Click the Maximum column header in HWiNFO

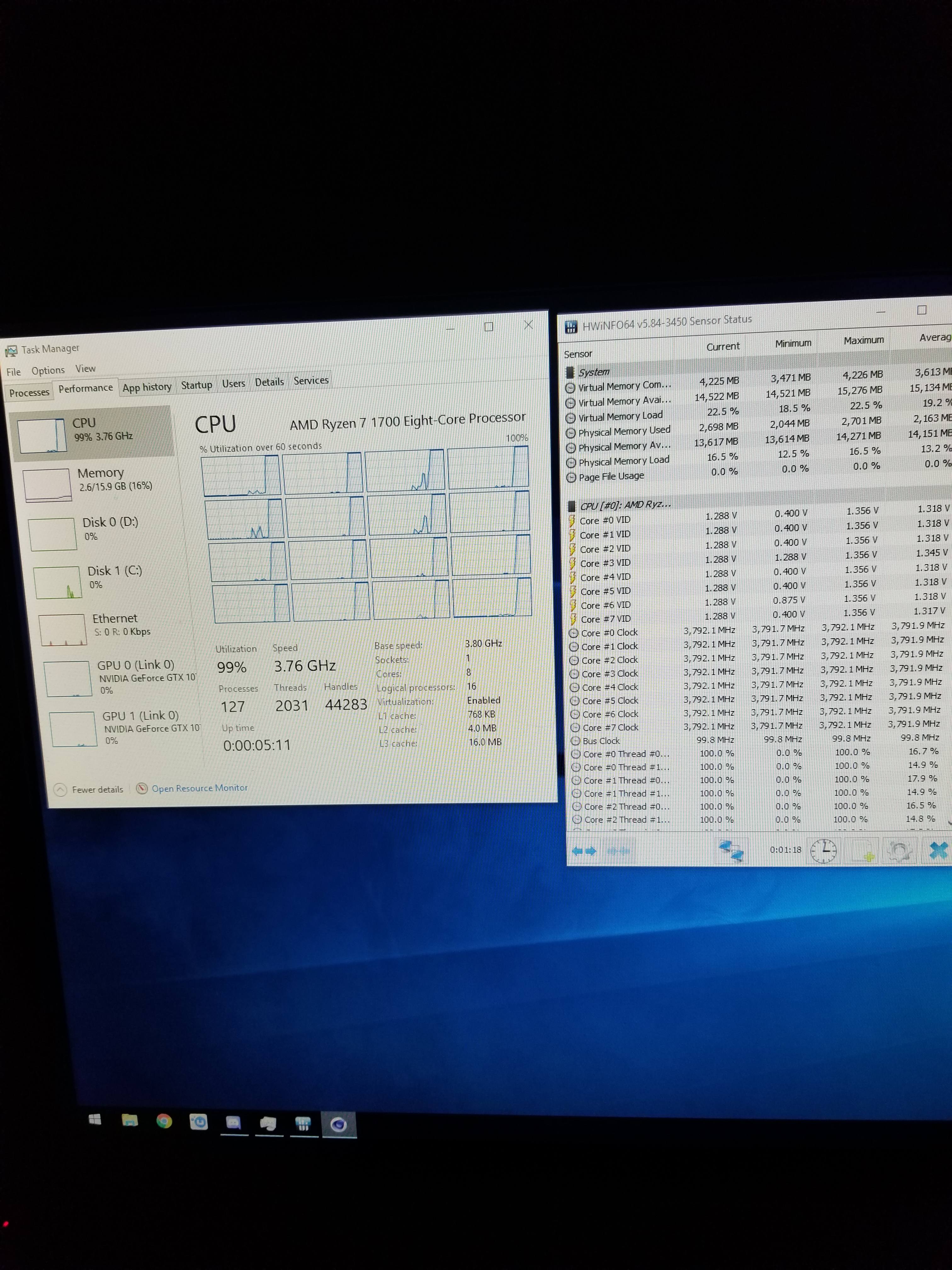tap(864, 340)
